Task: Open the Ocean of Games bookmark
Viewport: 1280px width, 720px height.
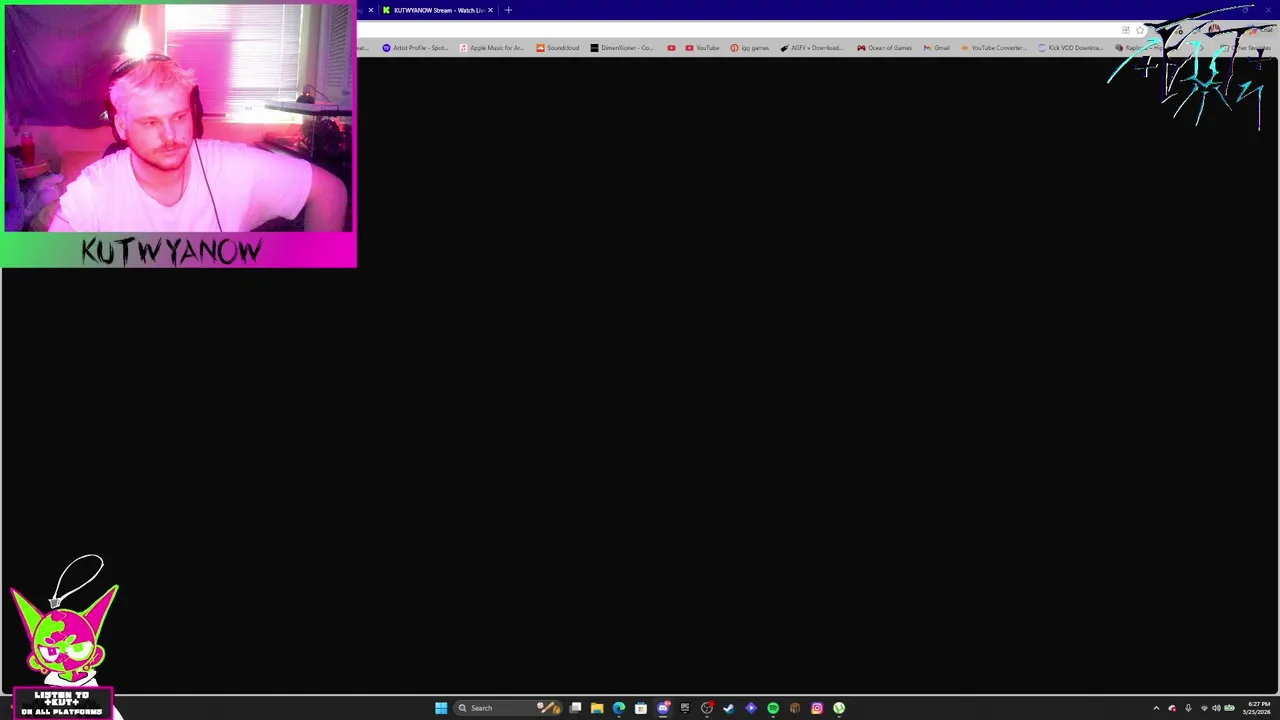Action: (884, 48)
